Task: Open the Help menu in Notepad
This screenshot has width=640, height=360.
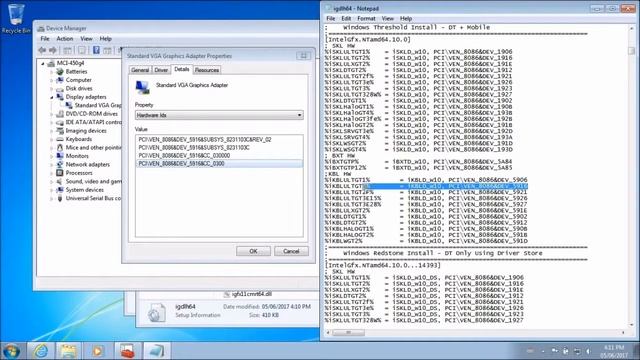Action: point(406,18)
